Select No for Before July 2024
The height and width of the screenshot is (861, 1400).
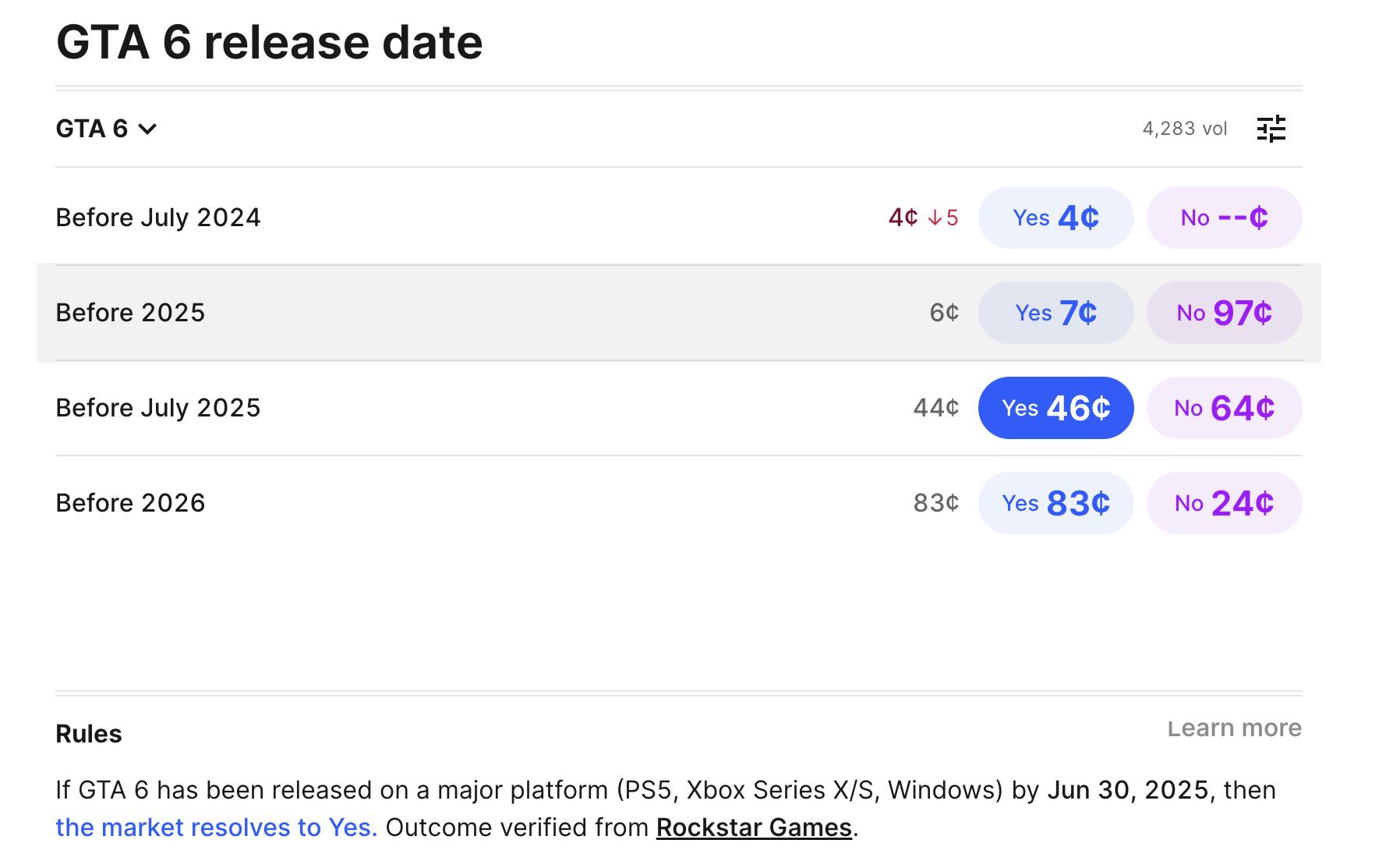click(1224, 218)
